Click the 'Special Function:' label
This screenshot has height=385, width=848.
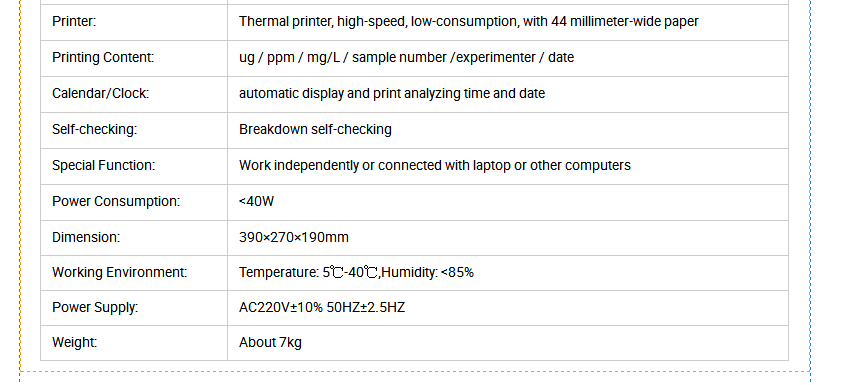[103, 165]
